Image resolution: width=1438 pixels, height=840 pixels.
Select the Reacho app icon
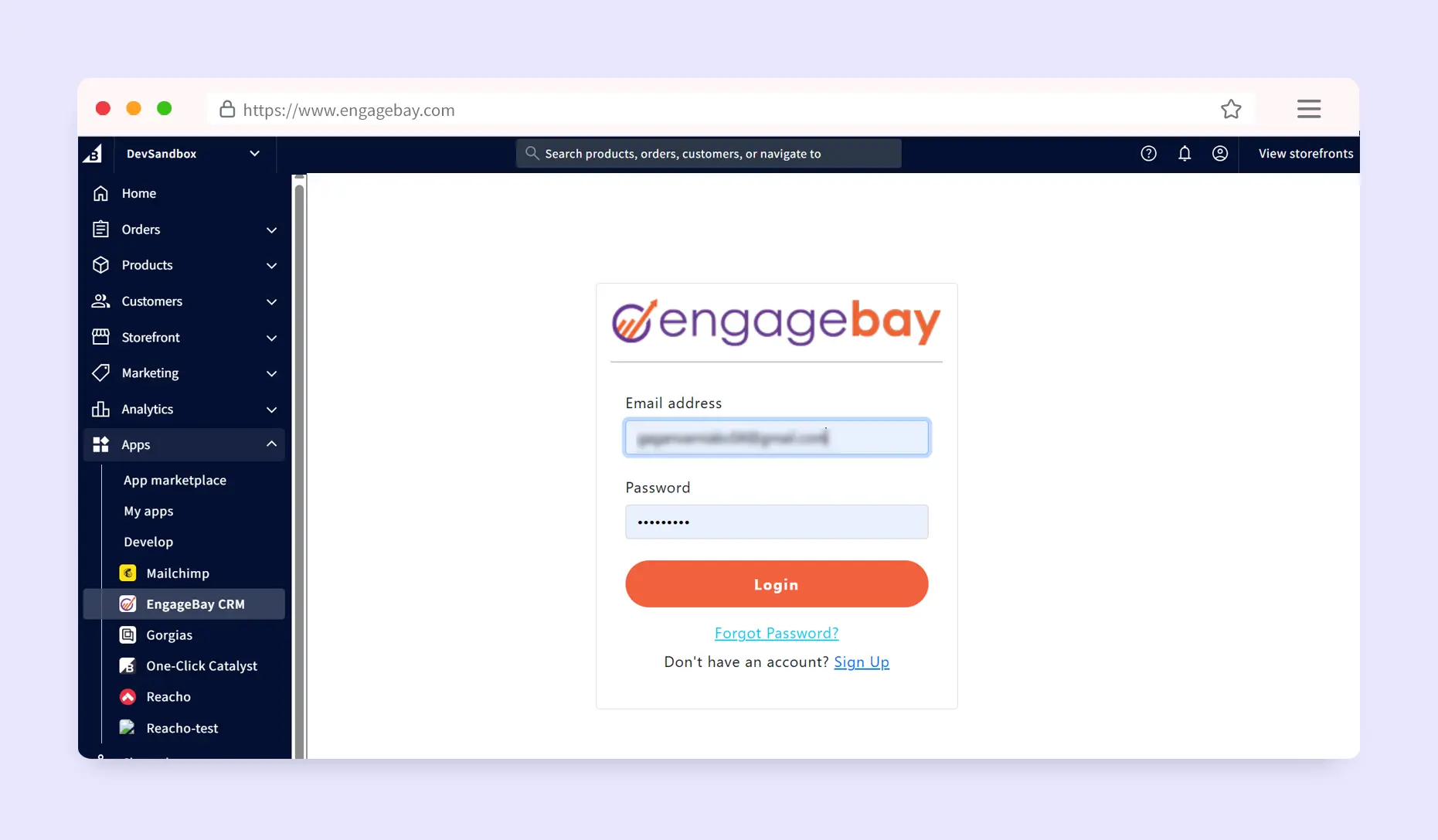[128, 697]
